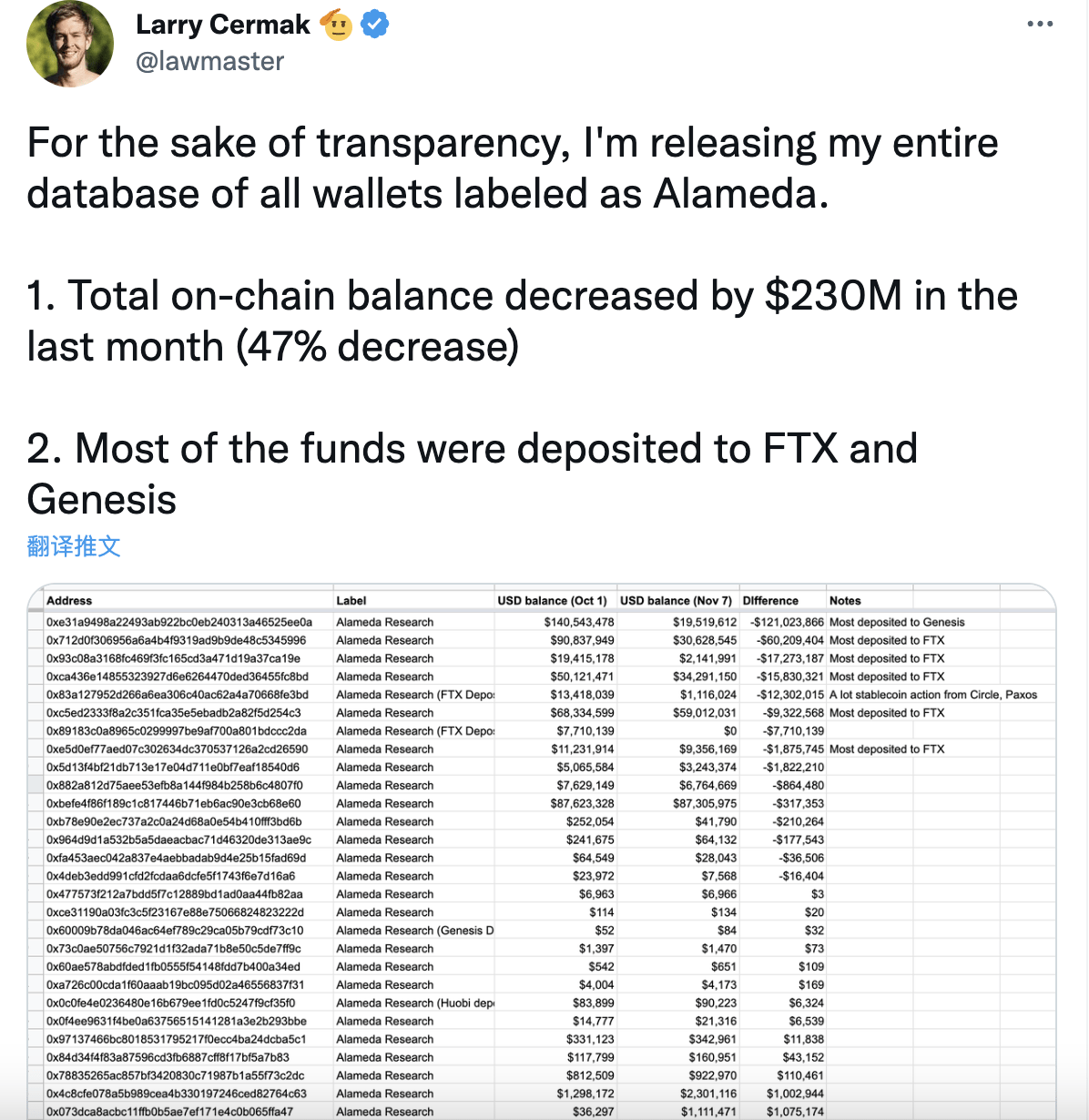Select the $140,543,478 balance cell

pos(579,622)
